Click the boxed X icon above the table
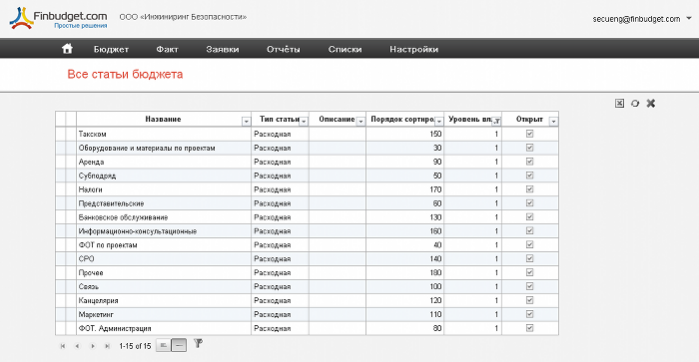 (619, 103)
